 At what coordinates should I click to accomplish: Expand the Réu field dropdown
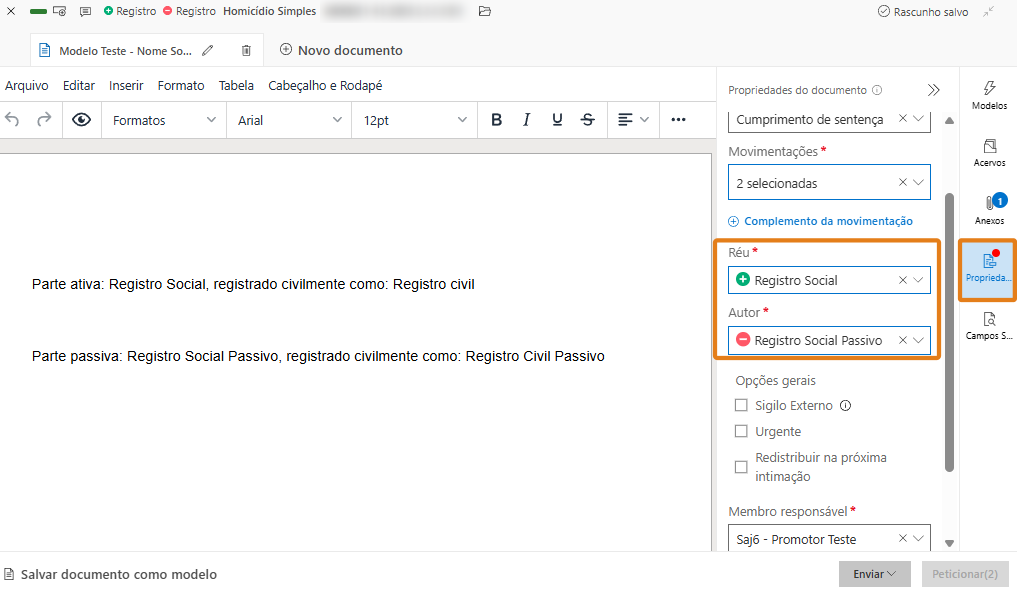coord(918,280)
